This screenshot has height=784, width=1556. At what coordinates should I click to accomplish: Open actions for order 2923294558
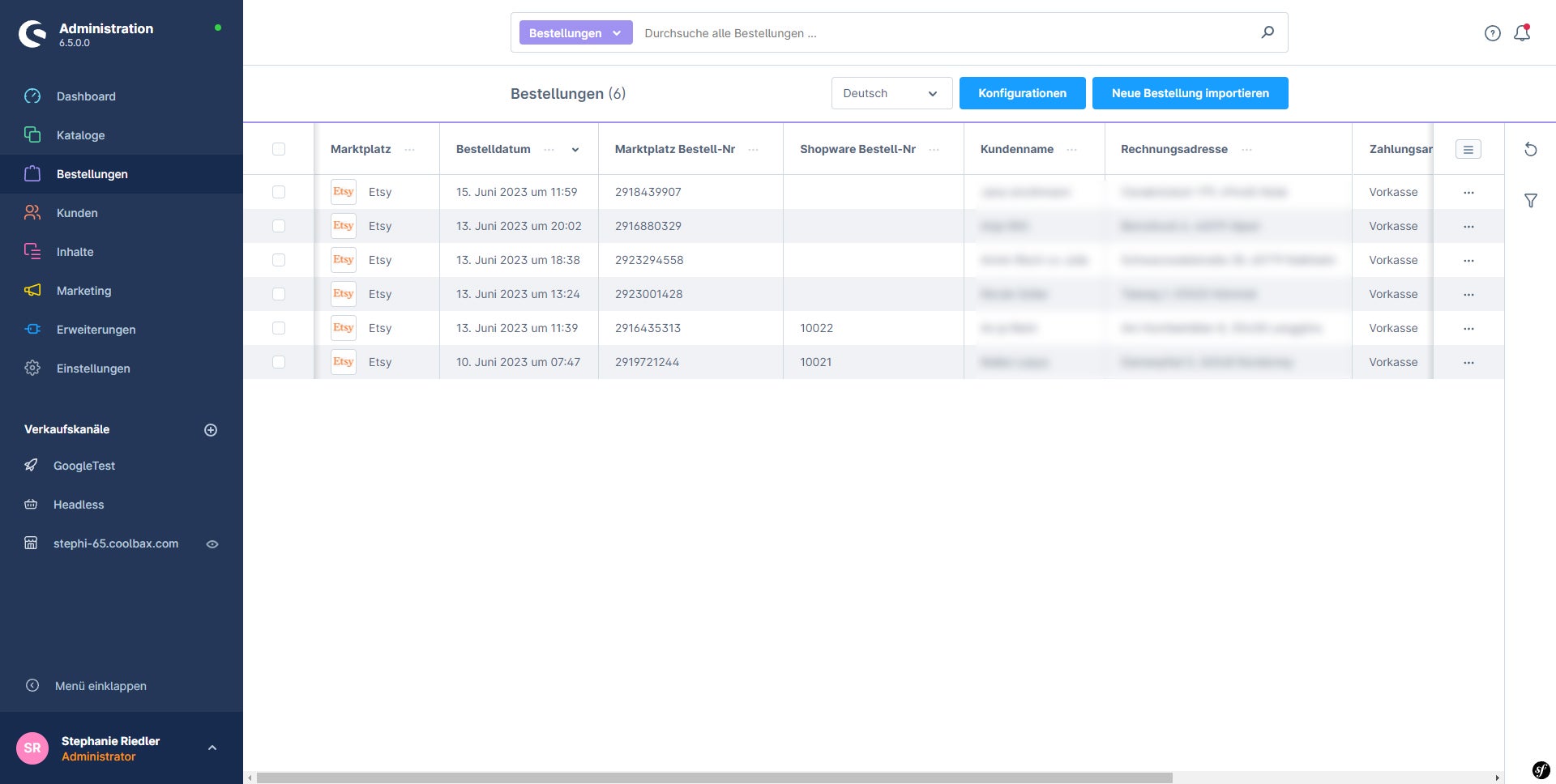[x=1468, y=261]
